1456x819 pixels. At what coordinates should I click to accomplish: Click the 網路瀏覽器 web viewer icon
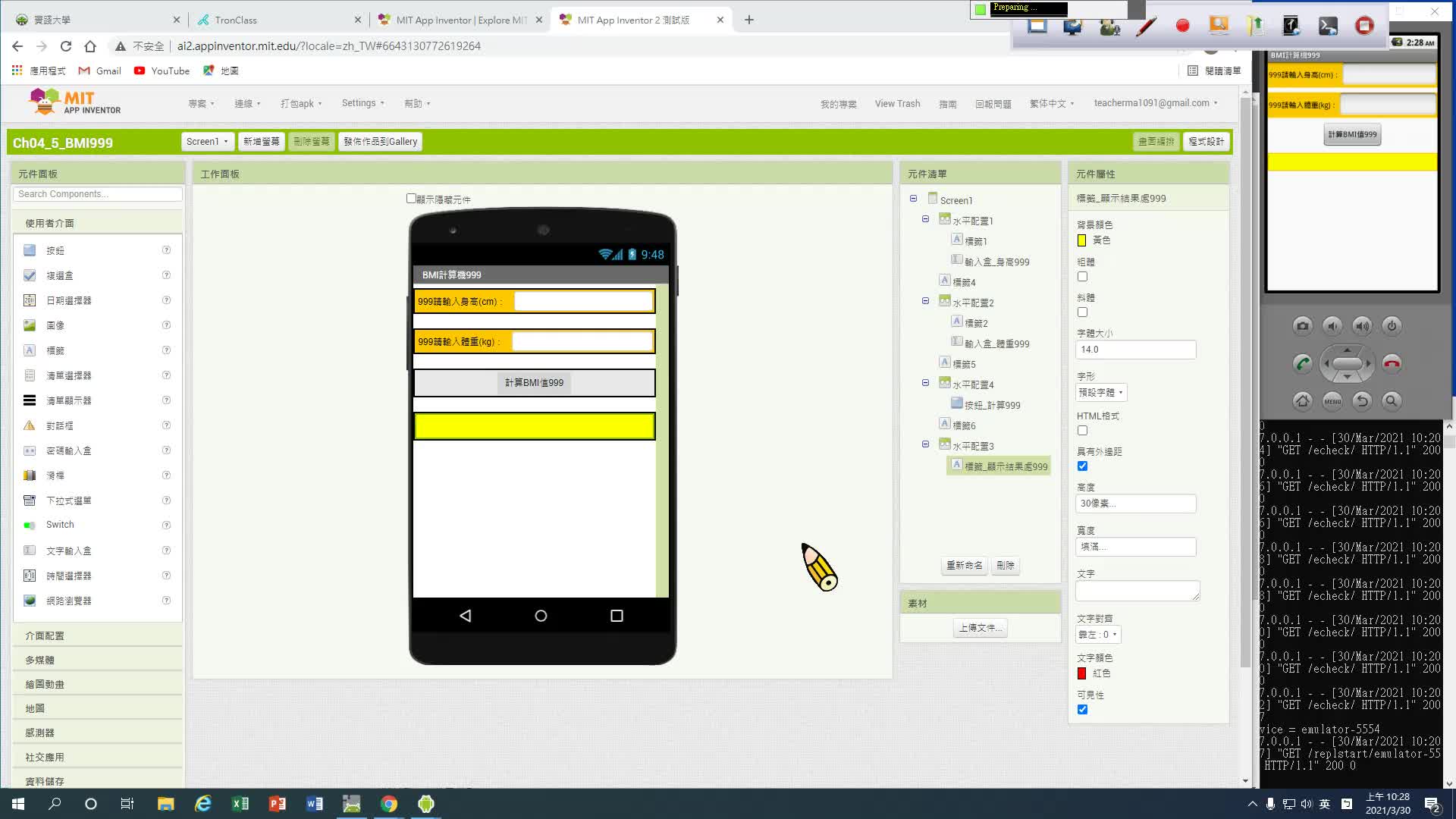[x=30, y=601]
